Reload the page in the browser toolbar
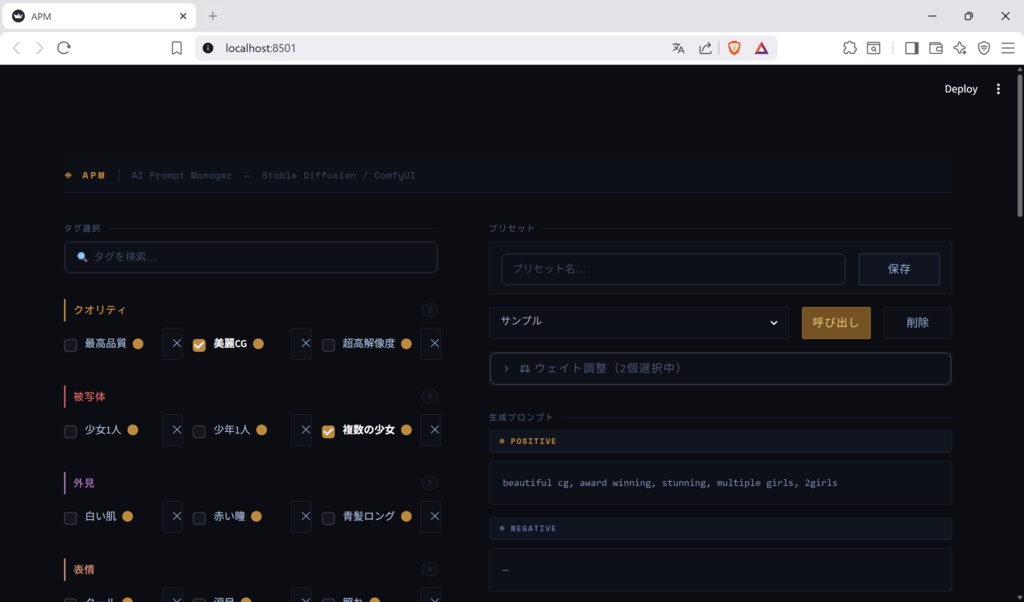Viewport: 1024px width, 602px height. (63, 48)
